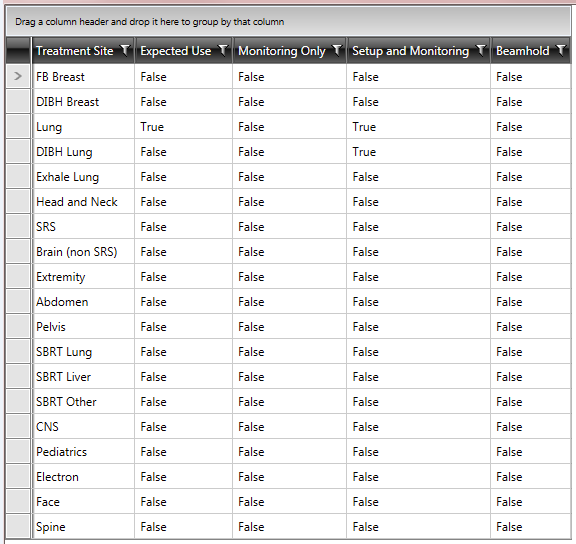The width and height of the screenshot is (576, 544).
Task: Select the Brain (non SRS) cell
Action: pos(83,251)
